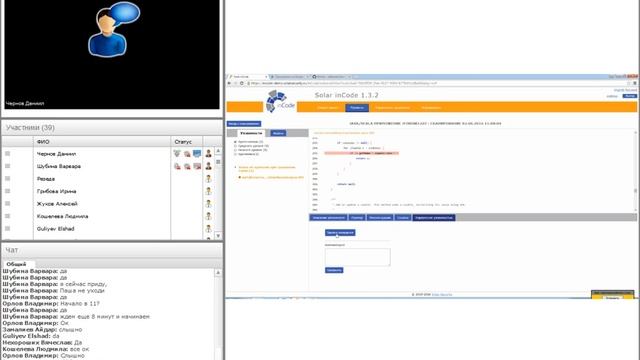This screenshot has height=360, width=640.
Task: Click the blue screen-share icon for Чернов Даниил
Action: click(197, 153)
